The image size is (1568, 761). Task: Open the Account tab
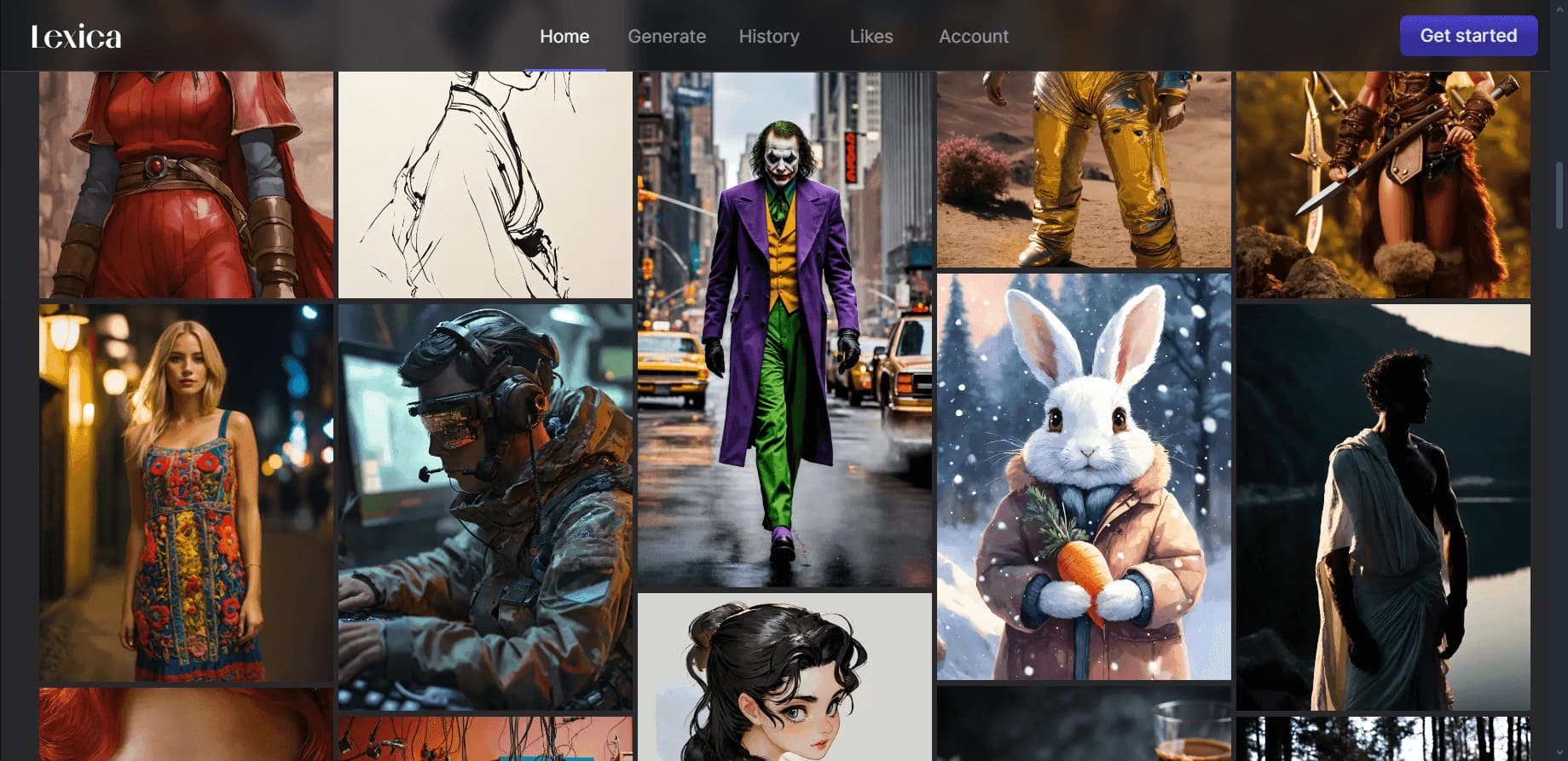(974, 37)
